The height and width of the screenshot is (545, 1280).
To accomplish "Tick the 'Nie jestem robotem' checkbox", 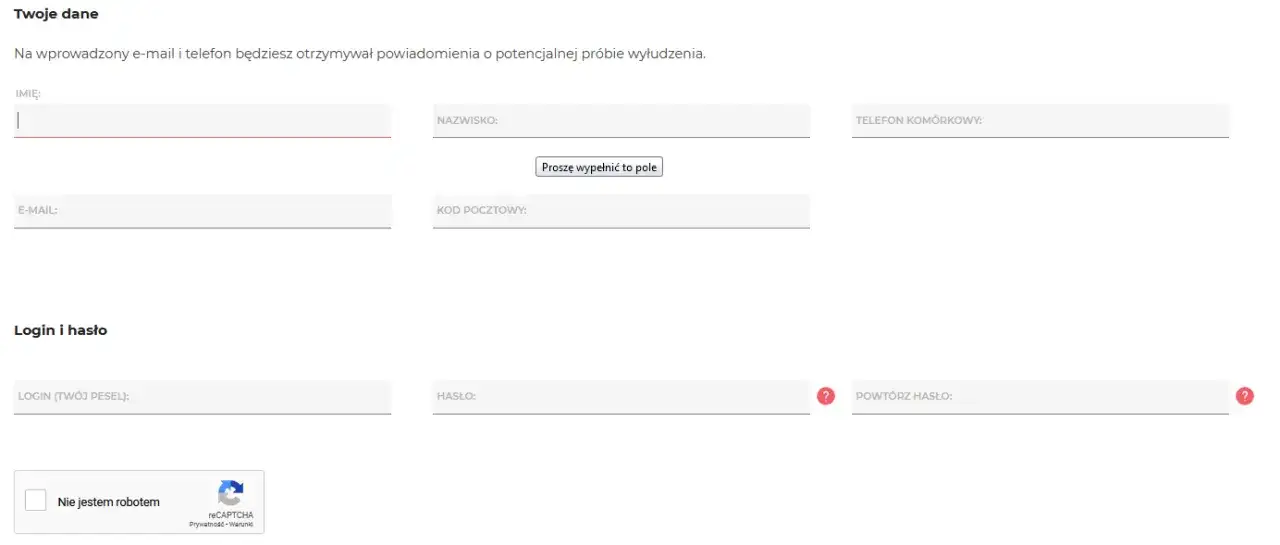I will click(36, 501).
